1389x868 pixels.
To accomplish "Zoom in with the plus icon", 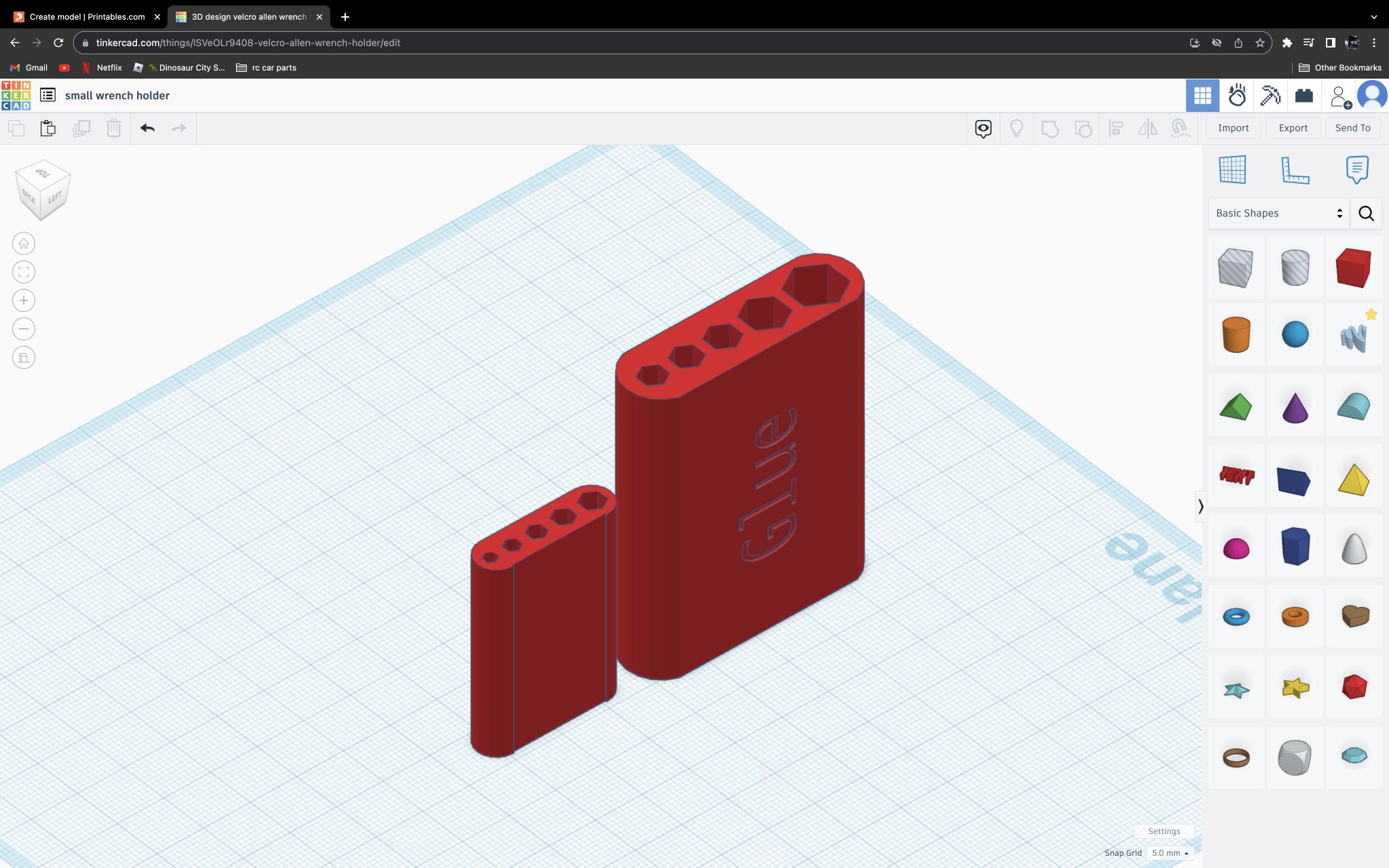I will click(x=24, y=300).
